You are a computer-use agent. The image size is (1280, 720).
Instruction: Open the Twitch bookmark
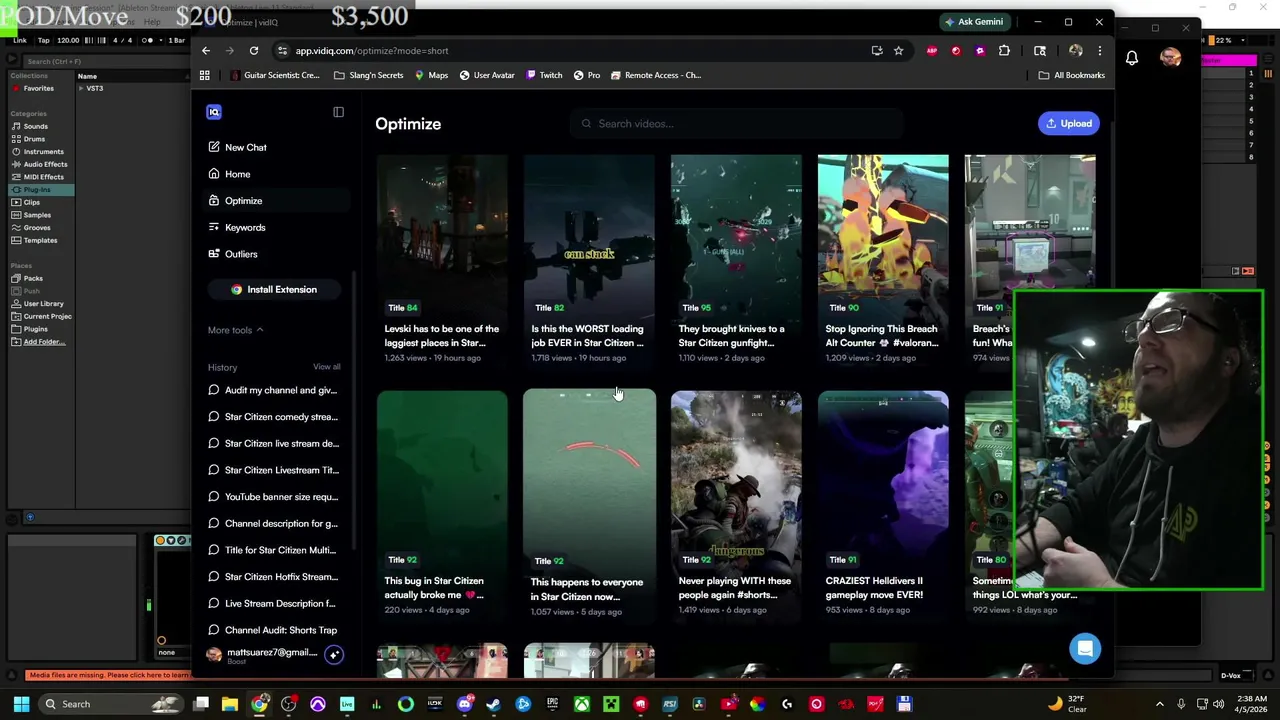[x=544, y=75]
